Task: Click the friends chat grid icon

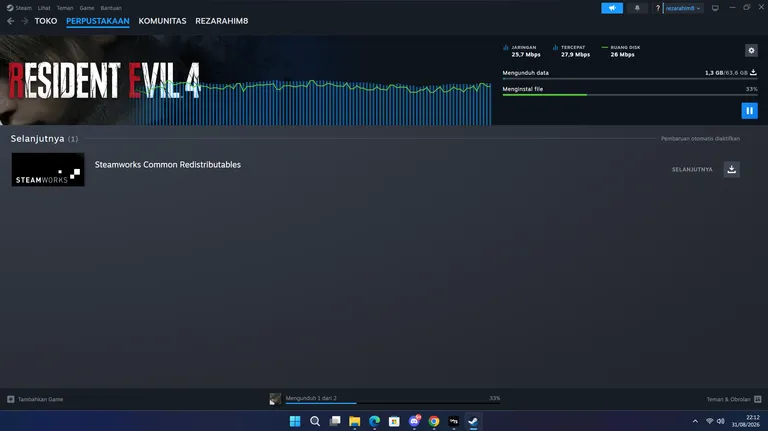Action: click(758, 399)
